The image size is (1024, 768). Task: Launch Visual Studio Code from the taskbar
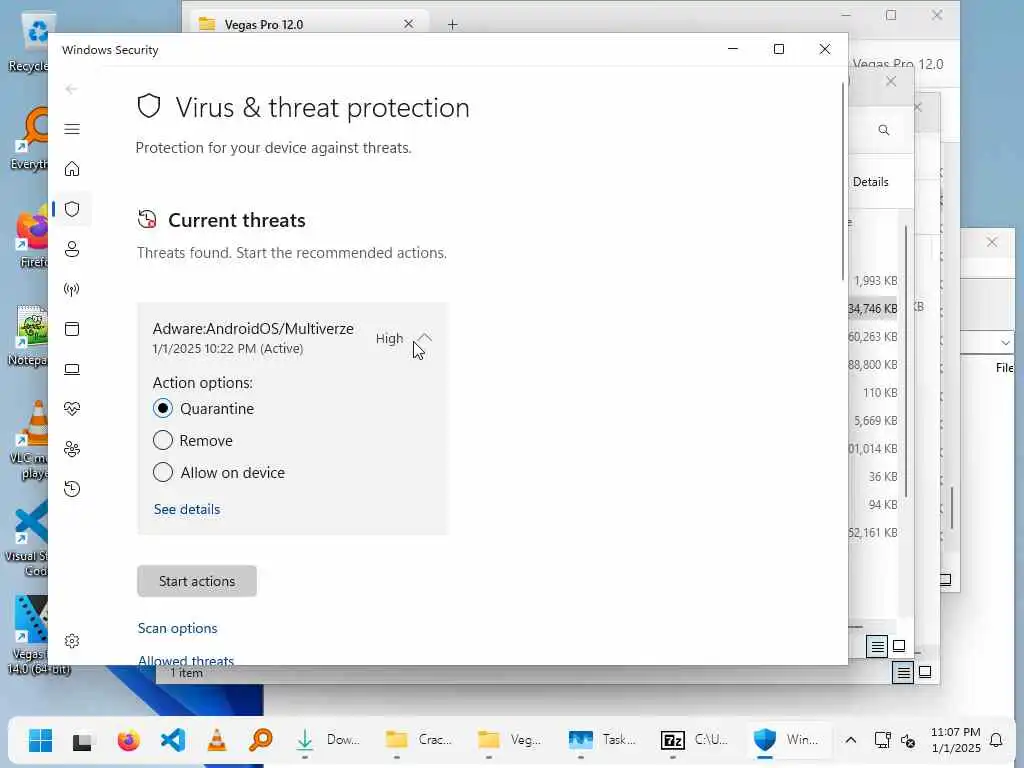tap(173, 741)
